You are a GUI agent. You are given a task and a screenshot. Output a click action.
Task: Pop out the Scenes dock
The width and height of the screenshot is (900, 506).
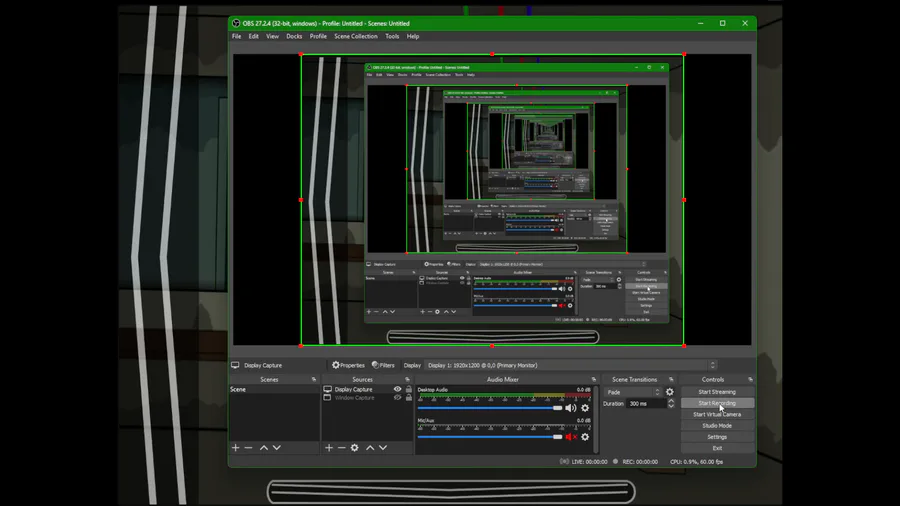tap(313, 379)
